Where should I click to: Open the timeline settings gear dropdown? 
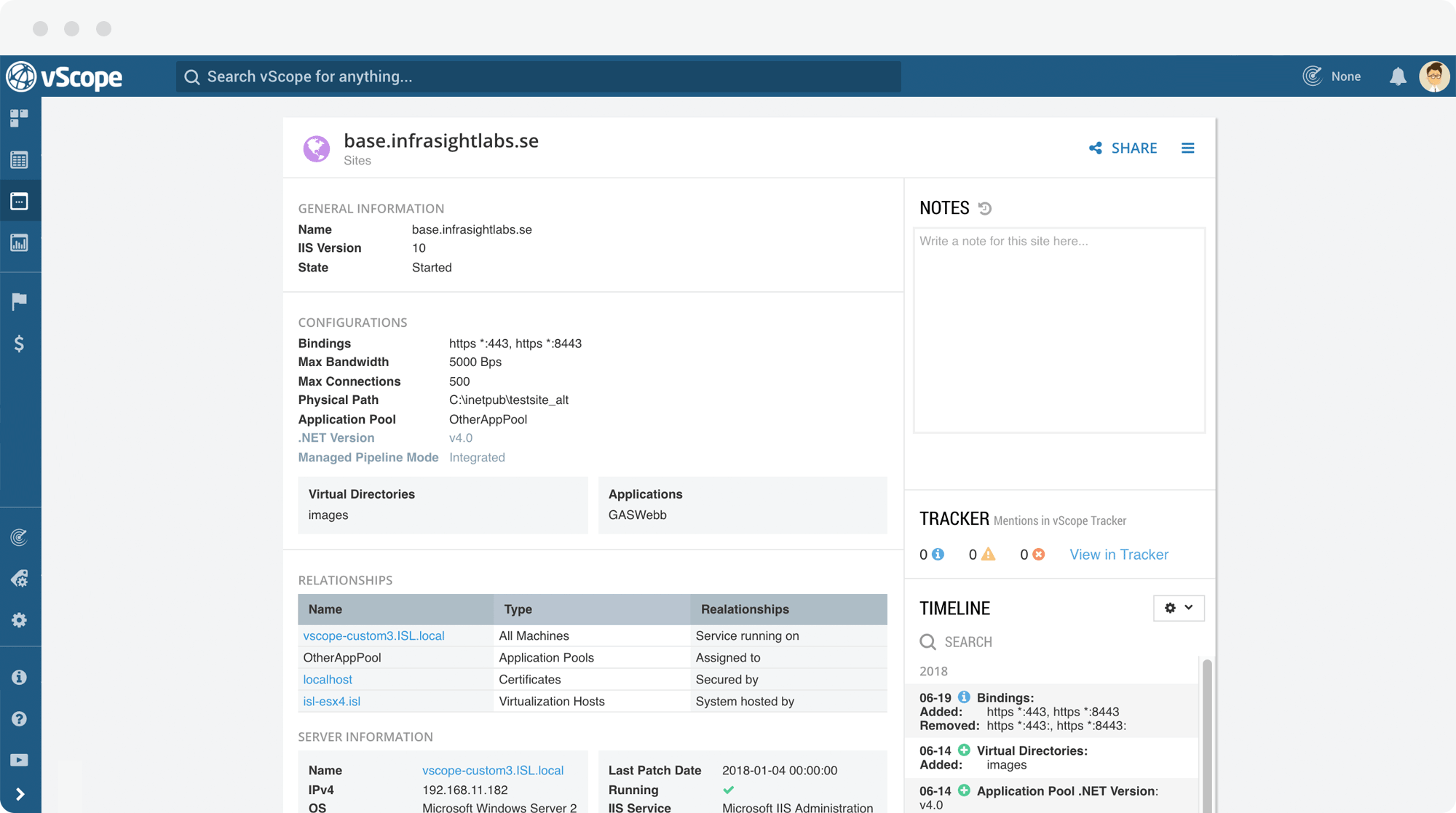click(x=1179, y=608)
